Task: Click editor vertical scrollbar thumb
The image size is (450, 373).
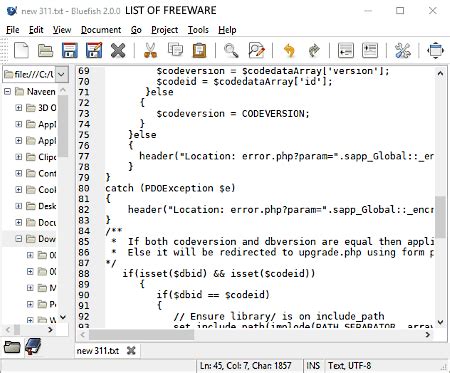Action: click(x=440, y=217)
